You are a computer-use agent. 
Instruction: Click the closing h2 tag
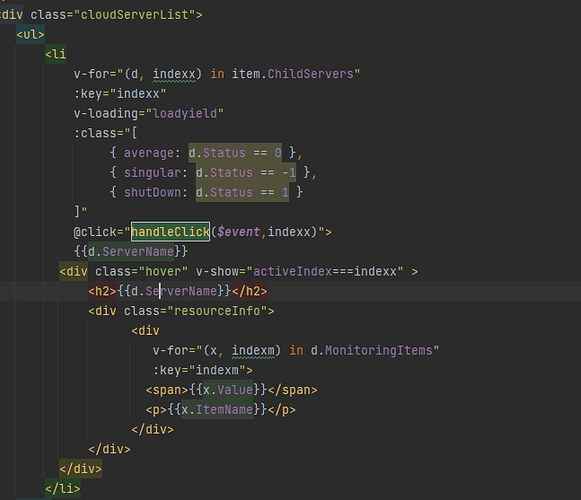pos(249,291)
